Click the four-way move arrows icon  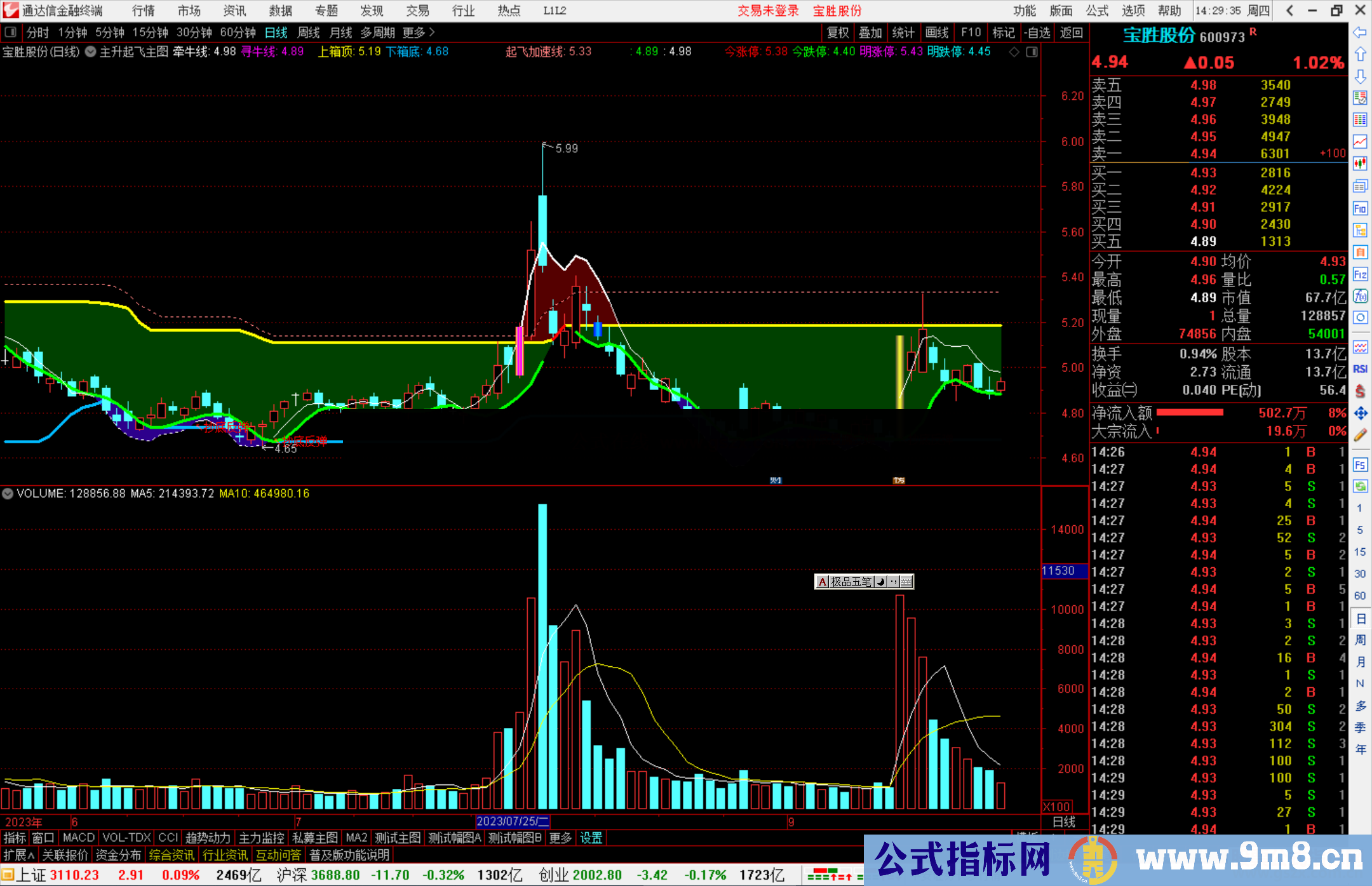coord(1360,413)
